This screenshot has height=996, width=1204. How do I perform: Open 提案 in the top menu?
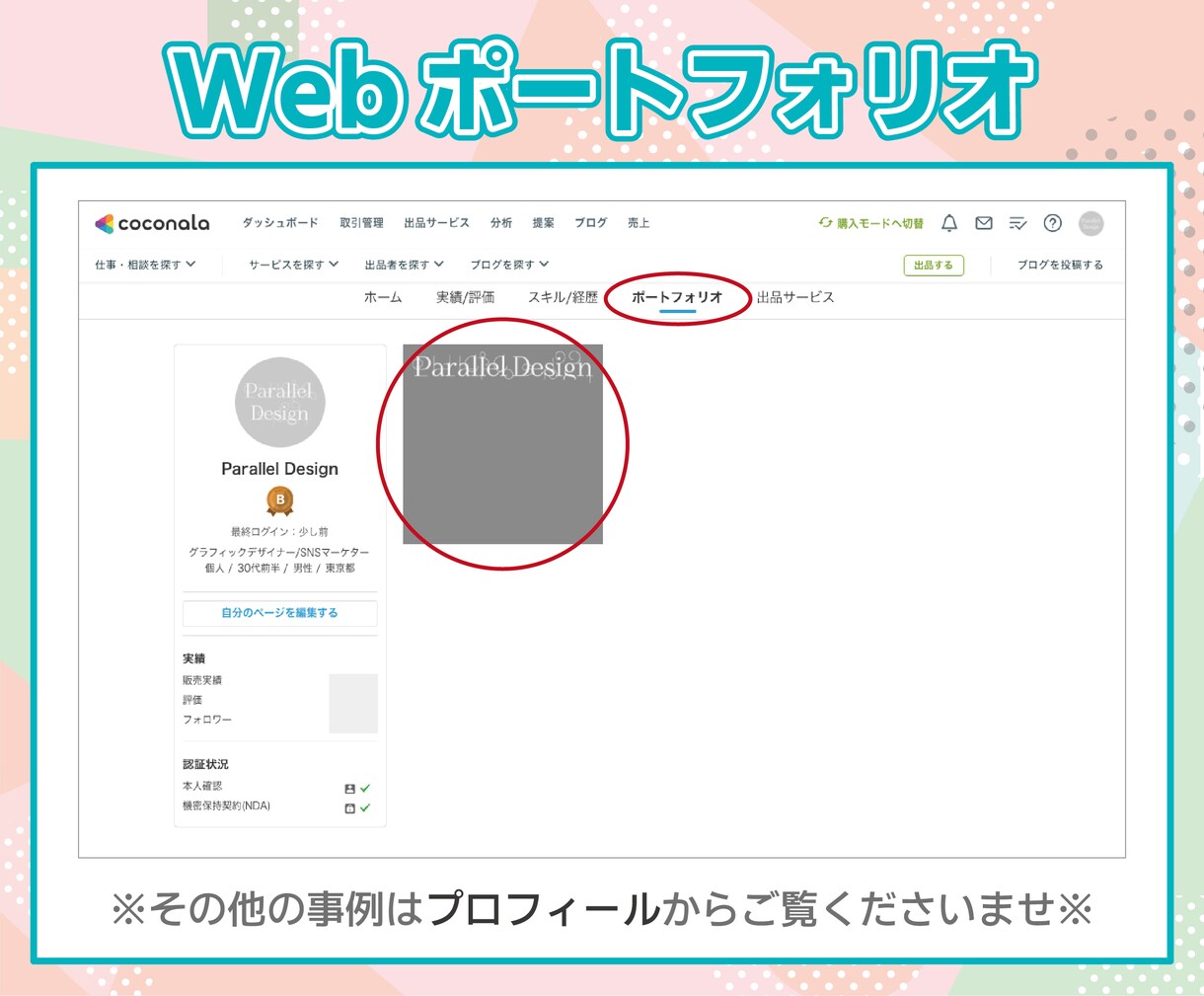point(544,223)
